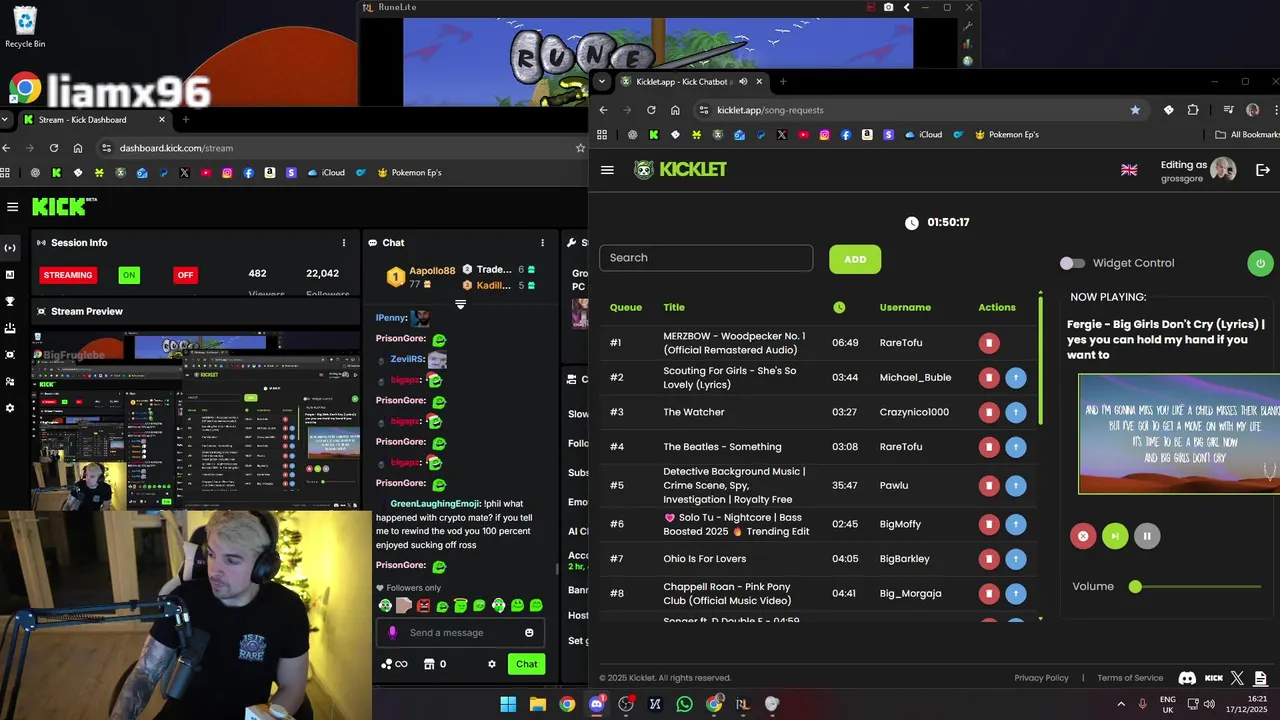
Task: Reload the Kicklet page
Action: pos(651,110)
